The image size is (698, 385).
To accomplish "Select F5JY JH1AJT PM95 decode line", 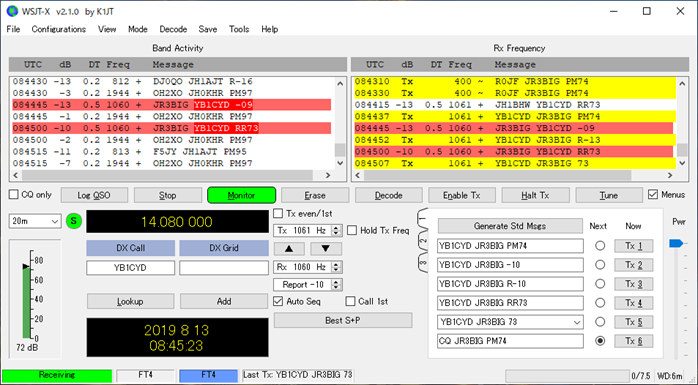I will [172, 152].
